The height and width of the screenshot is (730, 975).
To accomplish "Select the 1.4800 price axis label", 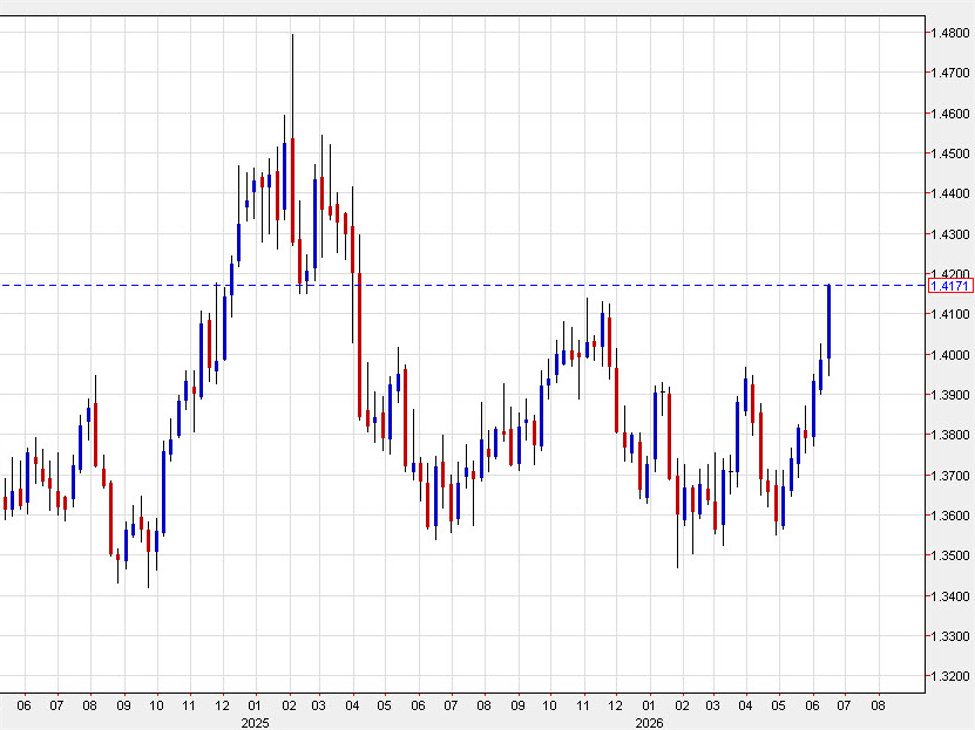I will 951,32.
